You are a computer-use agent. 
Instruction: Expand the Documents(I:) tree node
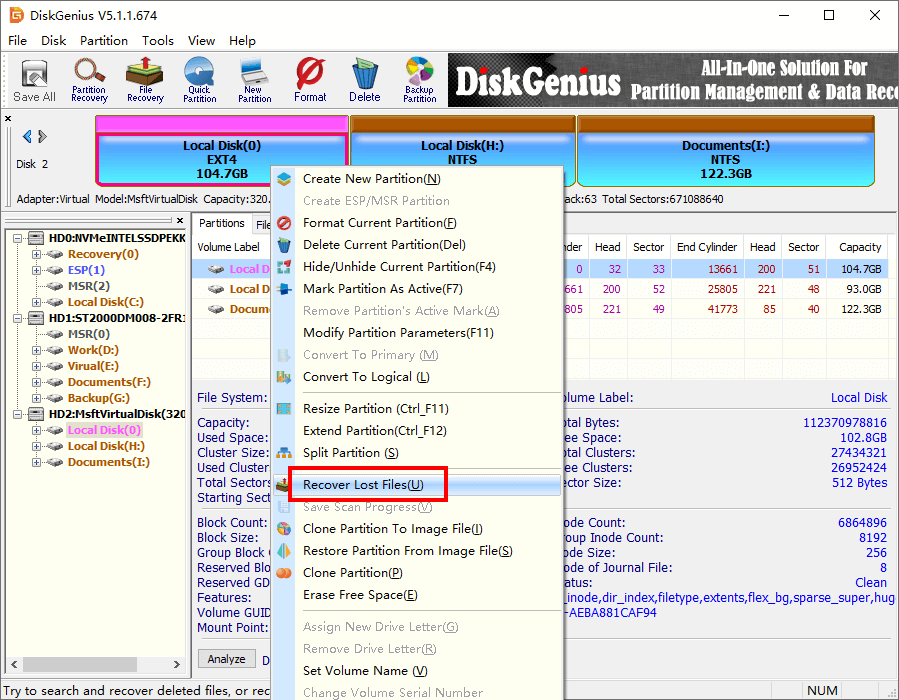37,462
